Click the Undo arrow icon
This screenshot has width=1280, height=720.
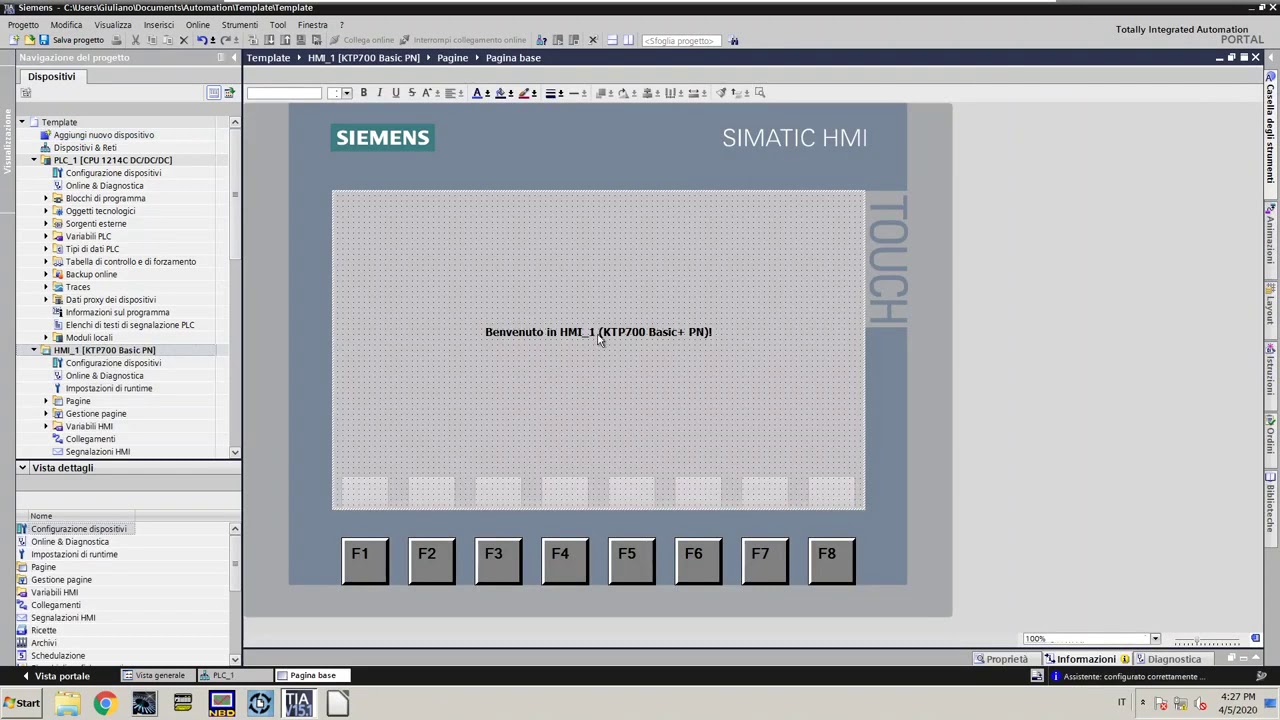click(x=201, y=40)
